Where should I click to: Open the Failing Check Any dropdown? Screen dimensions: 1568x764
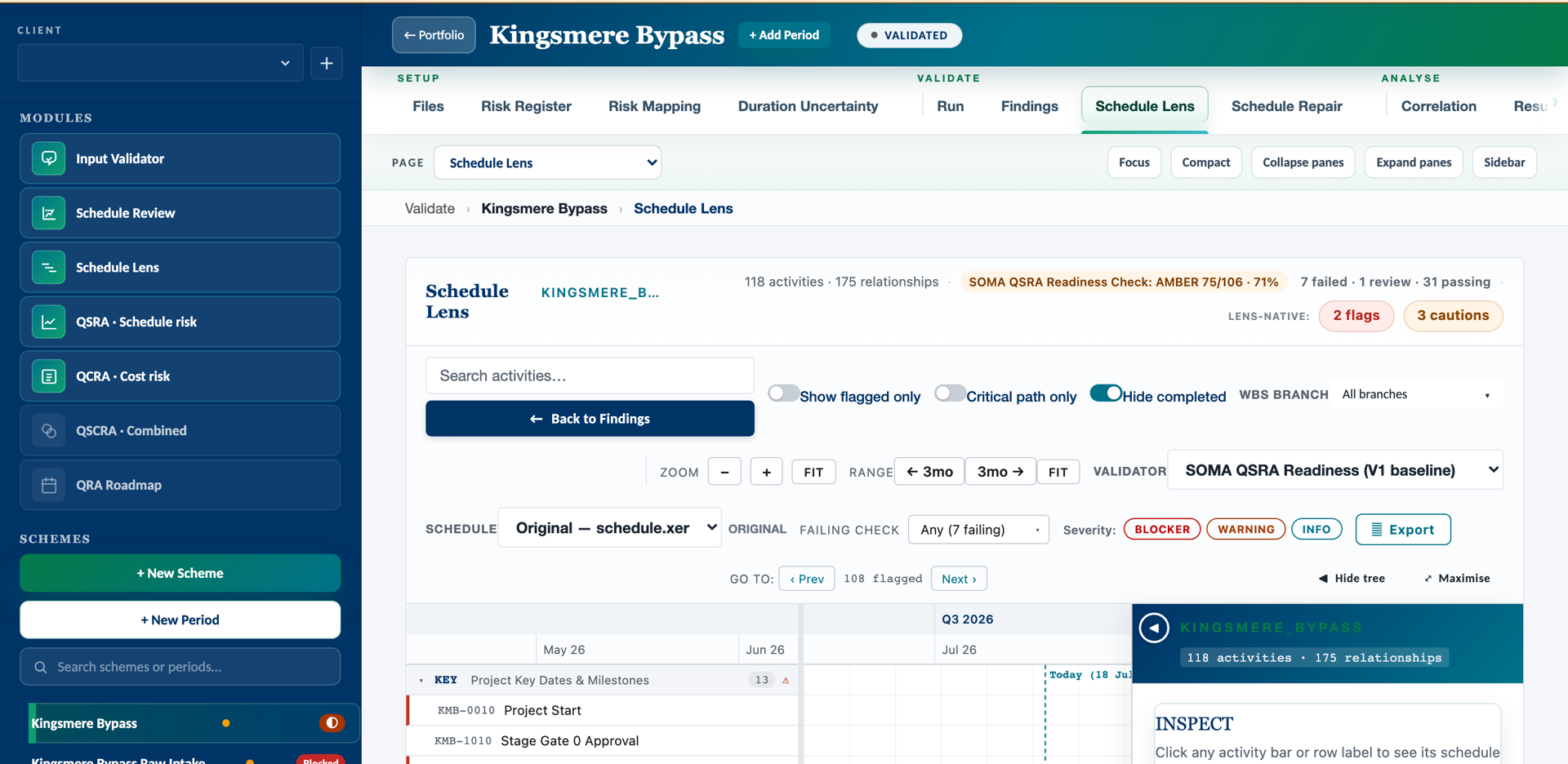[x=978, y=530]
